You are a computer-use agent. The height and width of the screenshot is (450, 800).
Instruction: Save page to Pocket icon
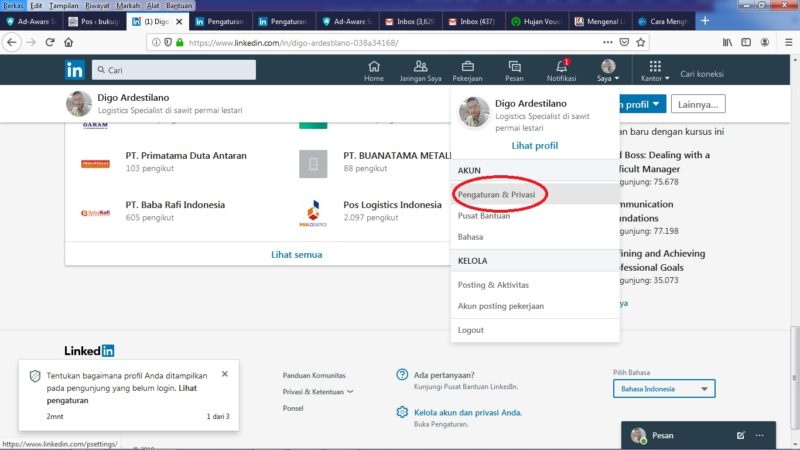click(624, 42)
